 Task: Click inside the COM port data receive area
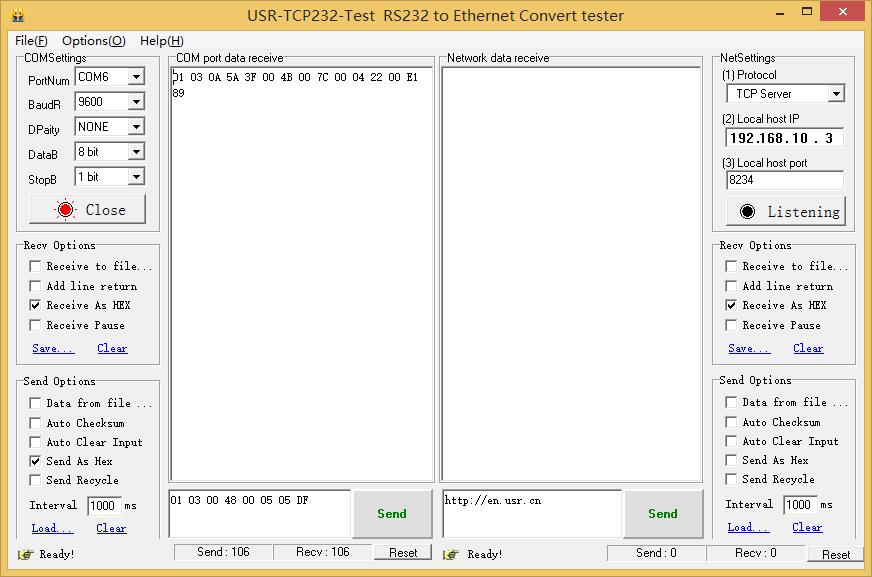click(301, 274)
